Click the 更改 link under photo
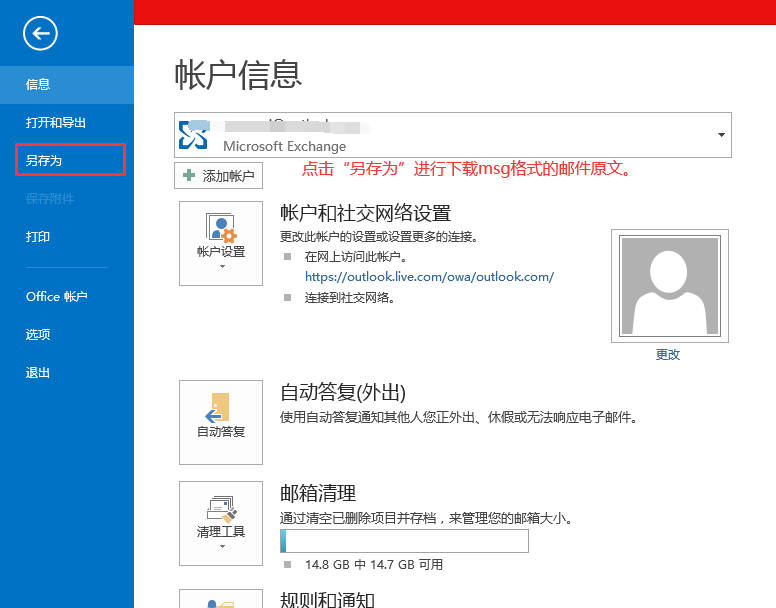 pyautogui.click(x=668, y=355)
